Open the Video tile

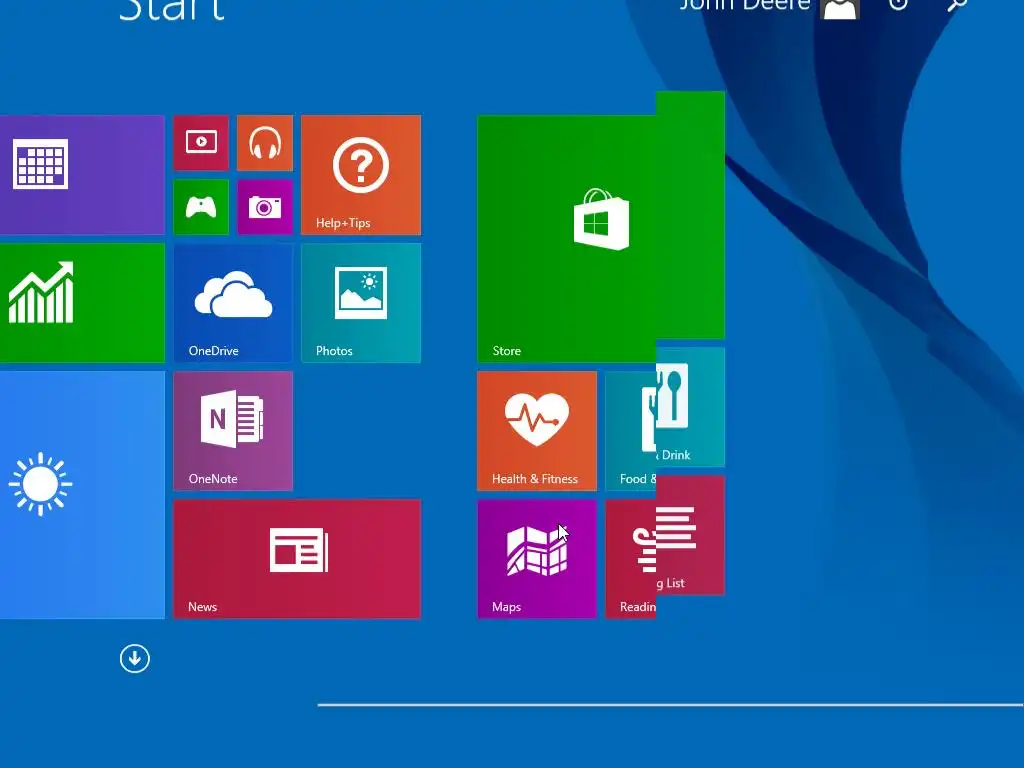[201, 143]
